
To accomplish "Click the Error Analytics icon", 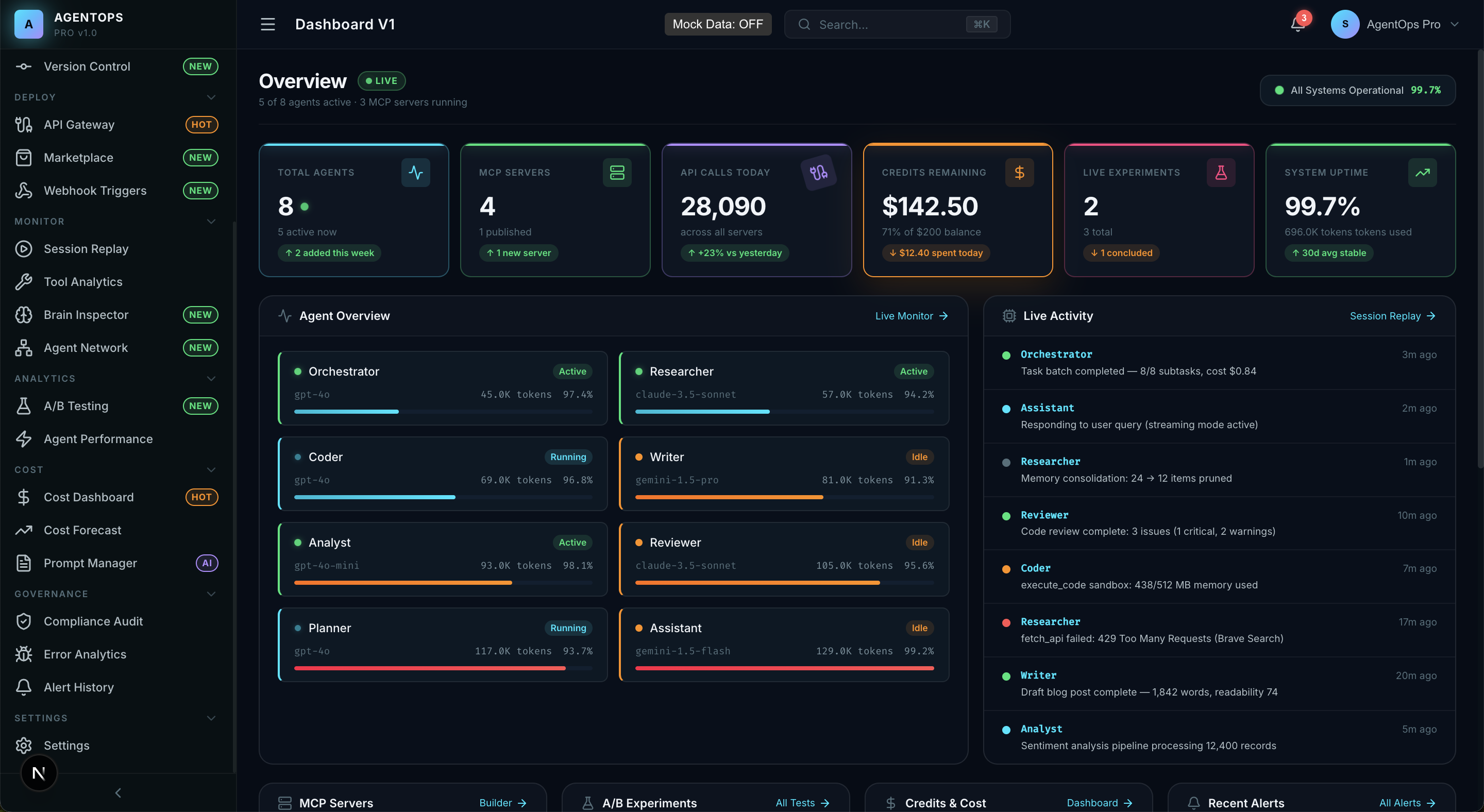I will pyautogui.click(x=24, y=654).
